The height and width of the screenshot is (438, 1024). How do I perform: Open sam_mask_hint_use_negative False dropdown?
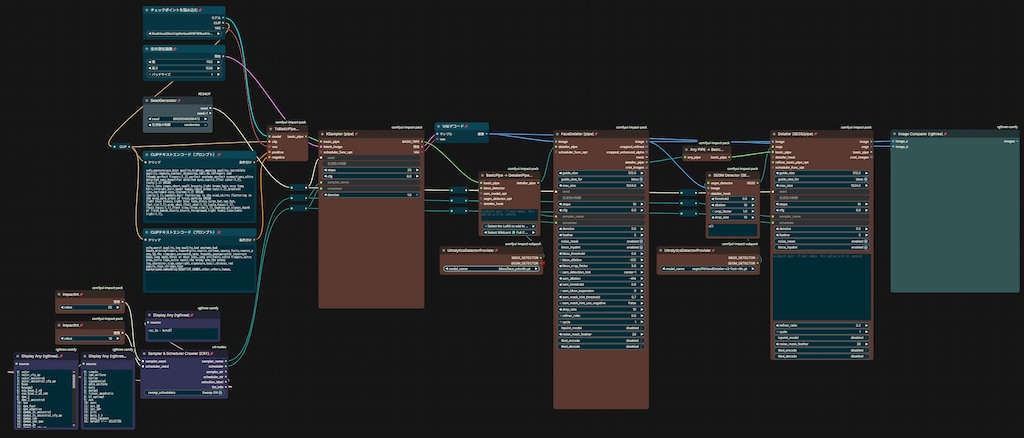[x=601, y=303]
